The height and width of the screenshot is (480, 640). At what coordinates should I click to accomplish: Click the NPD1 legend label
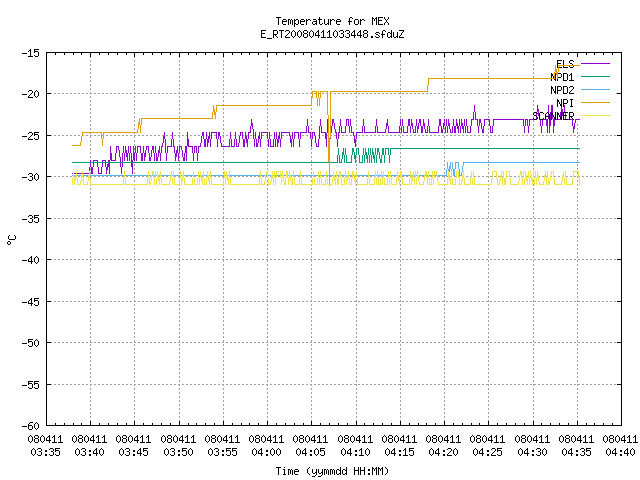(x=562, y=77)
